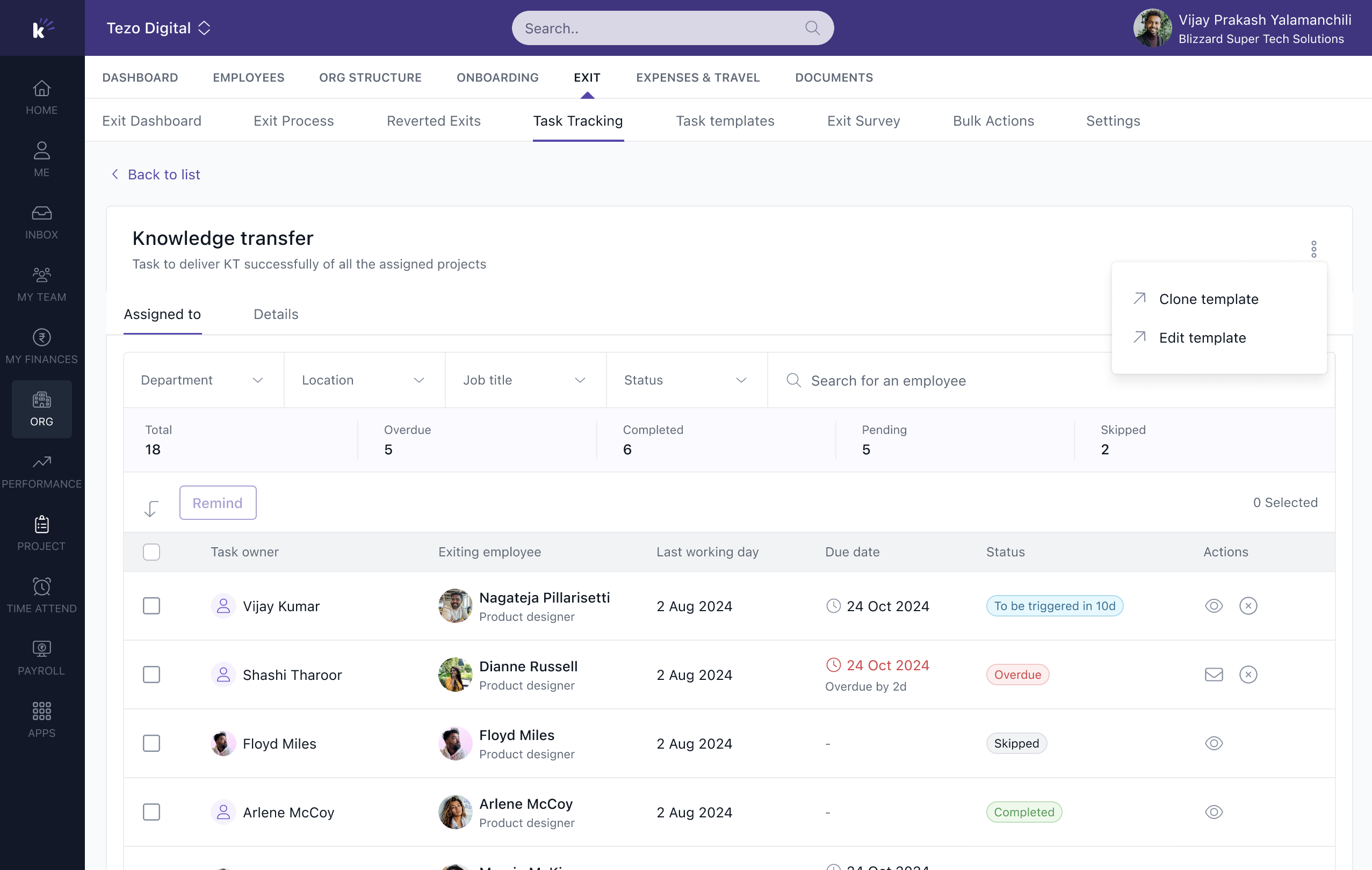Viewport: 1372px width, 870px height.
Task: Select the Shashi Tharoor row checkbox
Action: pyautogui.click(x=151, y=675)
